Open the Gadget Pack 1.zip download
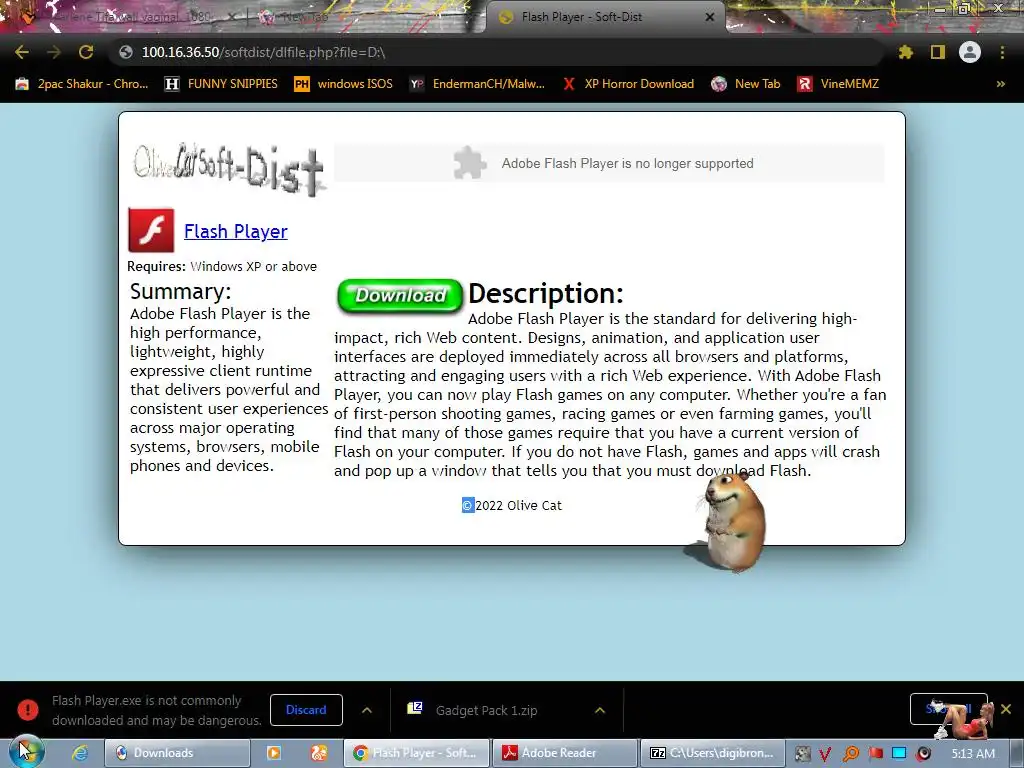This screenshot has height=768, width=1024. pos(486,710)
